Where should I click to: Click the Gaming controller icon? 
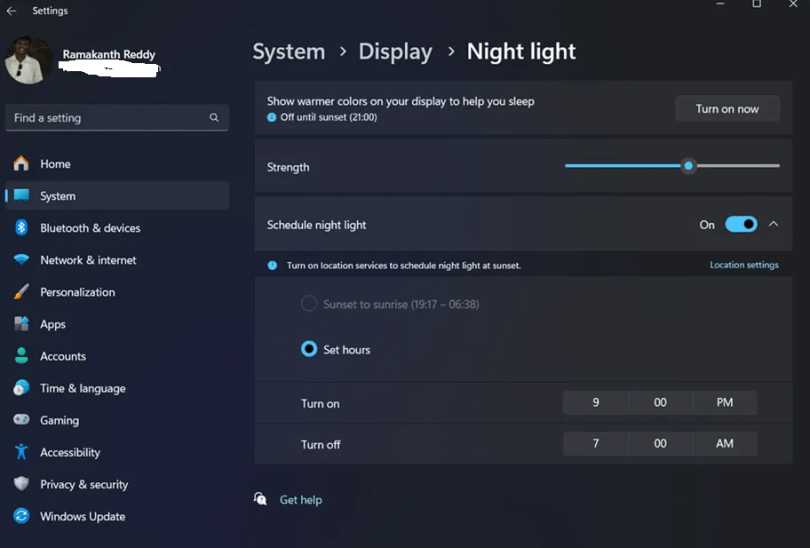(x=21, y=419)
